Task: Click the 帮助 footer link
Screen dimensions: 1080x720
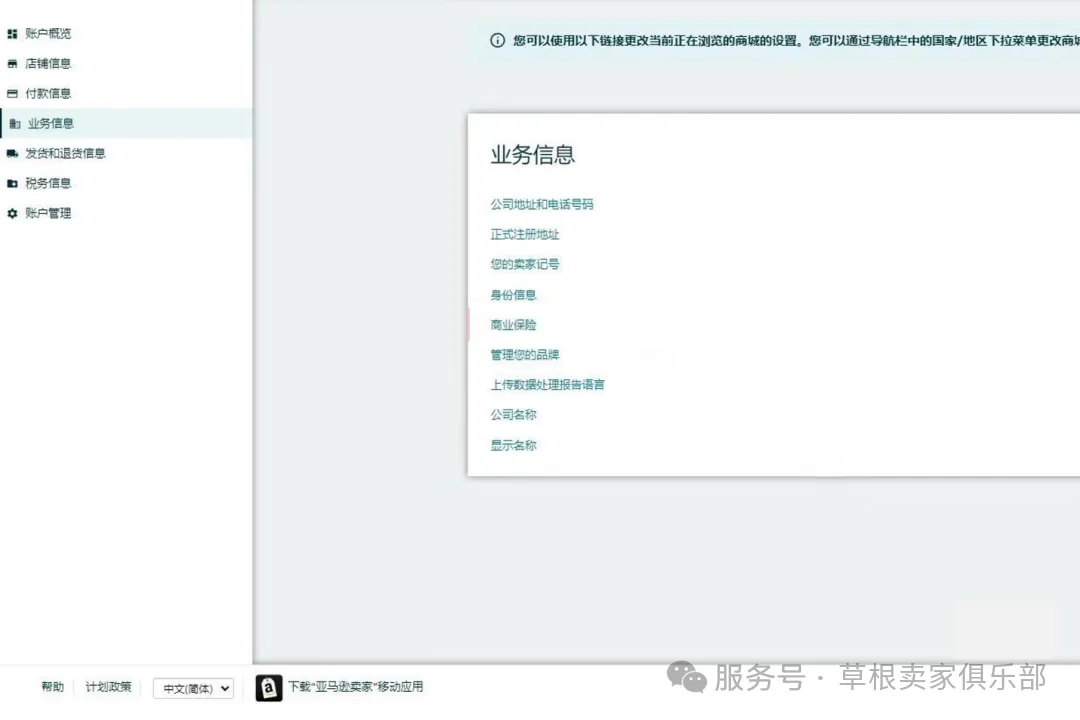Action: pyautogui.click(x=52, y=687)
